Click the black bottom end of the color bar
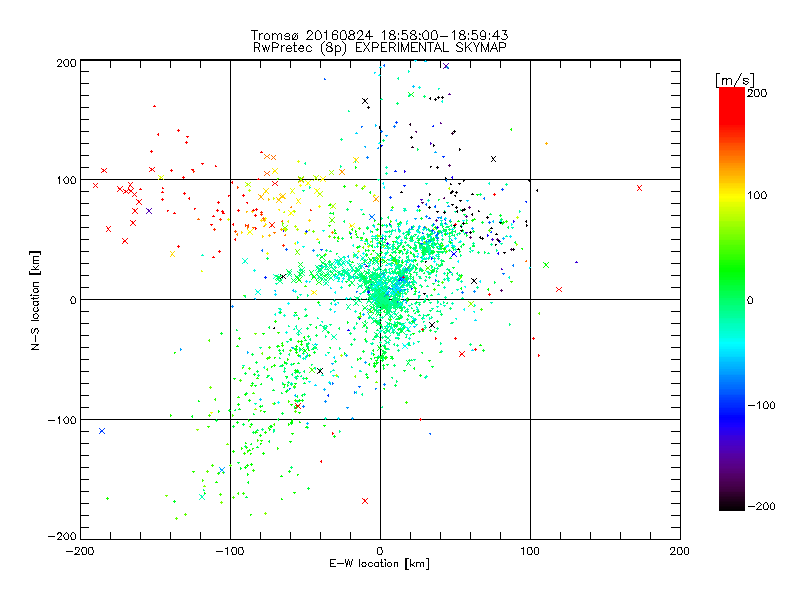800x600 pixels. (732, 503)
